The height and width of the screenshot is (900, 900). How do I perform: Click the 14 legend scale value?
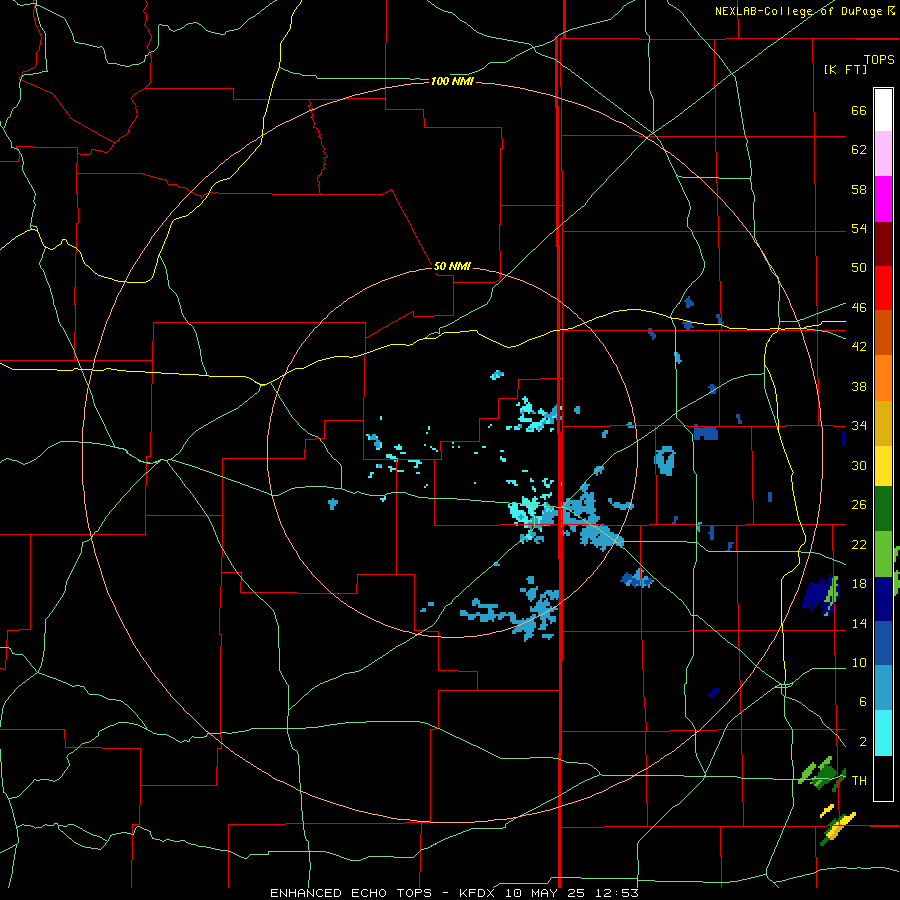click(859, 623)
